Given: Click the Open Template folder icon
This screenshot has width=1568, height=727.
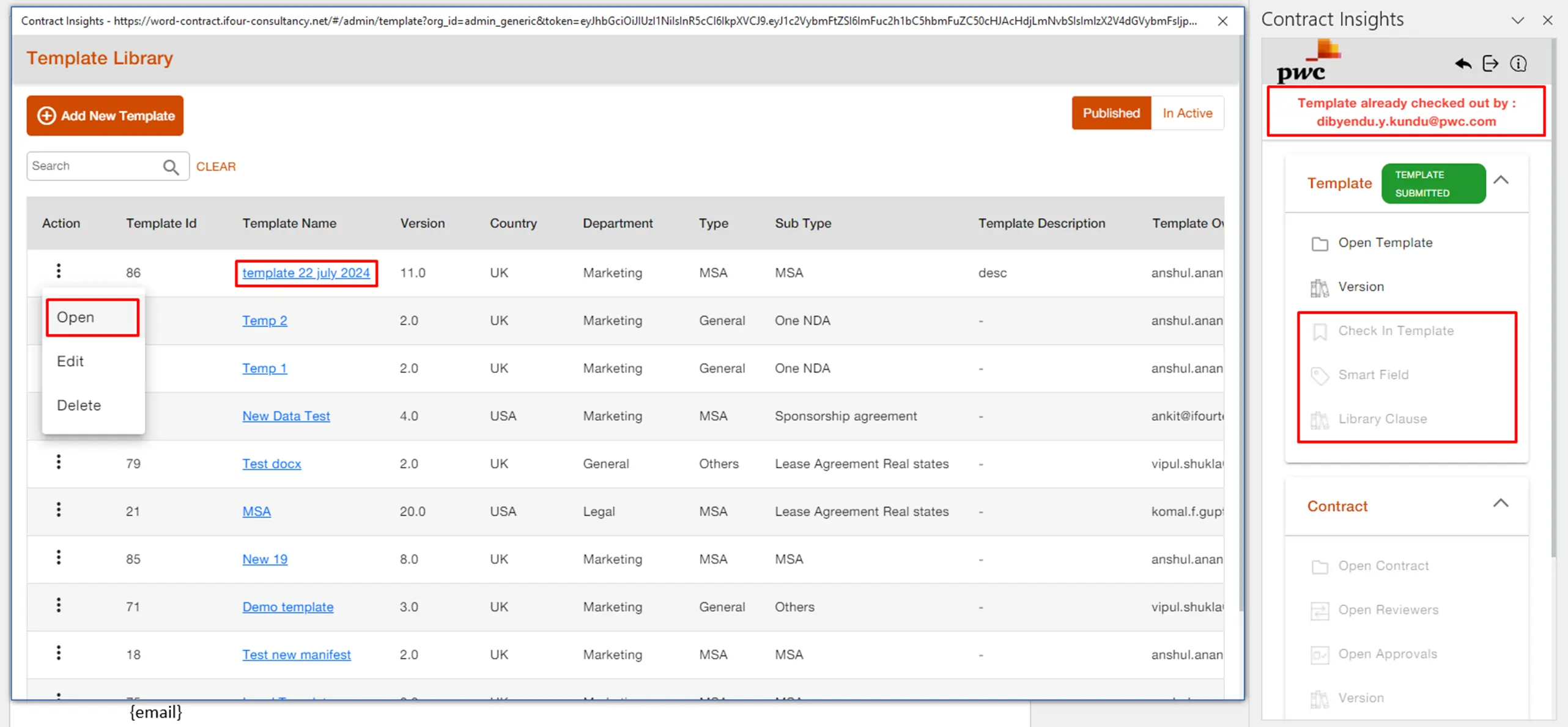Looking at the screenshot, I should point(1320,244).
